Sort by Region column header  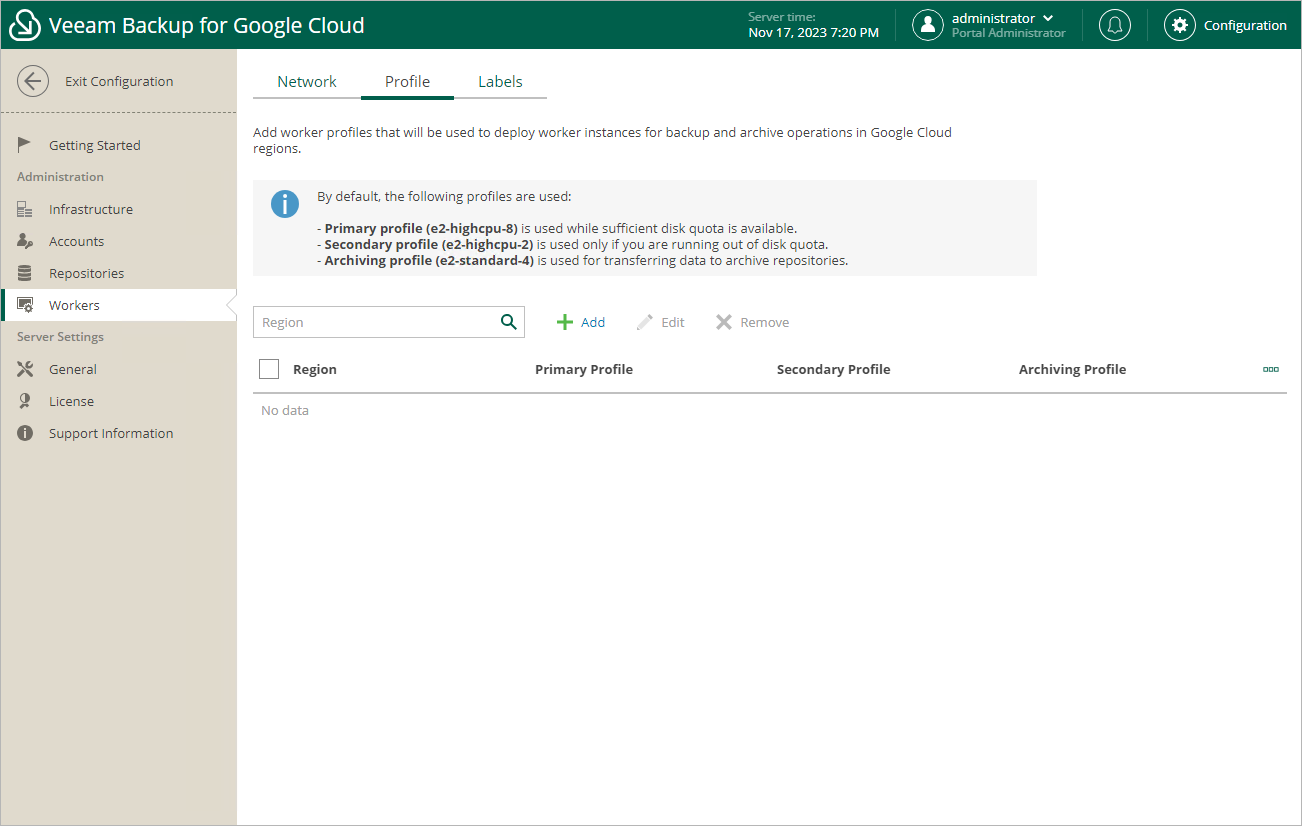point(315,369)
